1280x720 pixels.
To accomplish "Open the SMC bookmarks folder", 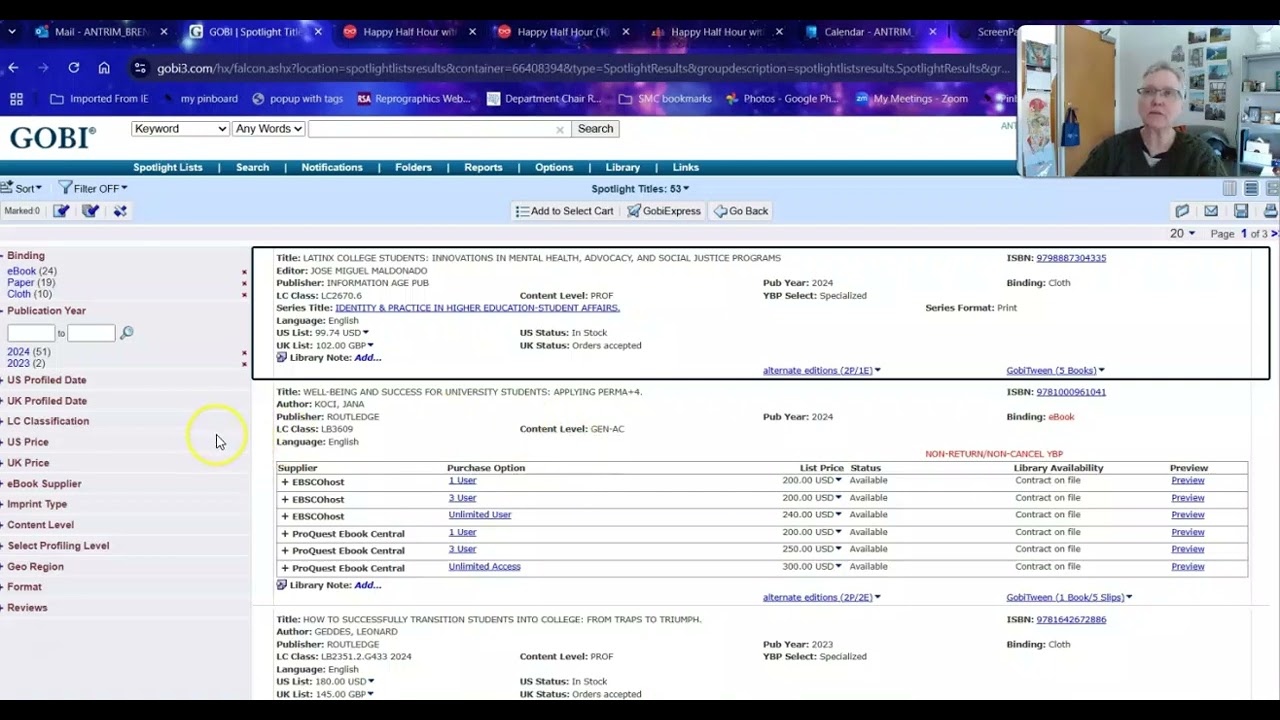I will (665, 99).
